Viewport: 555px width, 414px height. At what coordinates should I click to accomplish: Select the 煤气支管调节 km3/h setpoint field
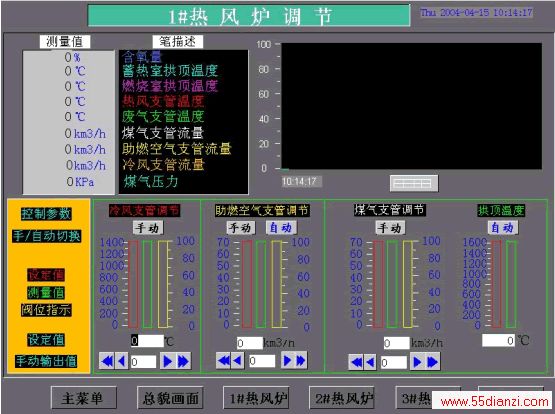pos(396,343)
